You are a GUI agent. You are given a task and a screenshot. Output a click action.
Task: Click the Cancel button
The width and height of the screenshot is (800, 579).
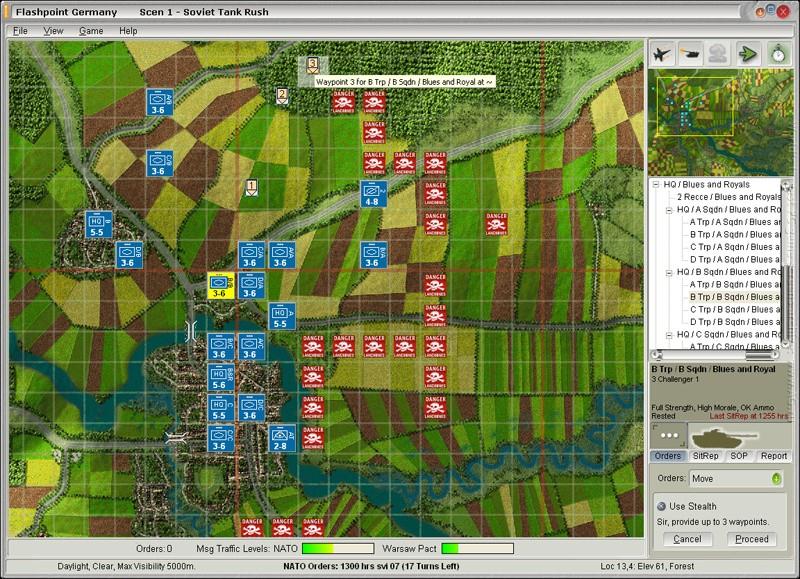pyautogui.click(x=687, y=539)
